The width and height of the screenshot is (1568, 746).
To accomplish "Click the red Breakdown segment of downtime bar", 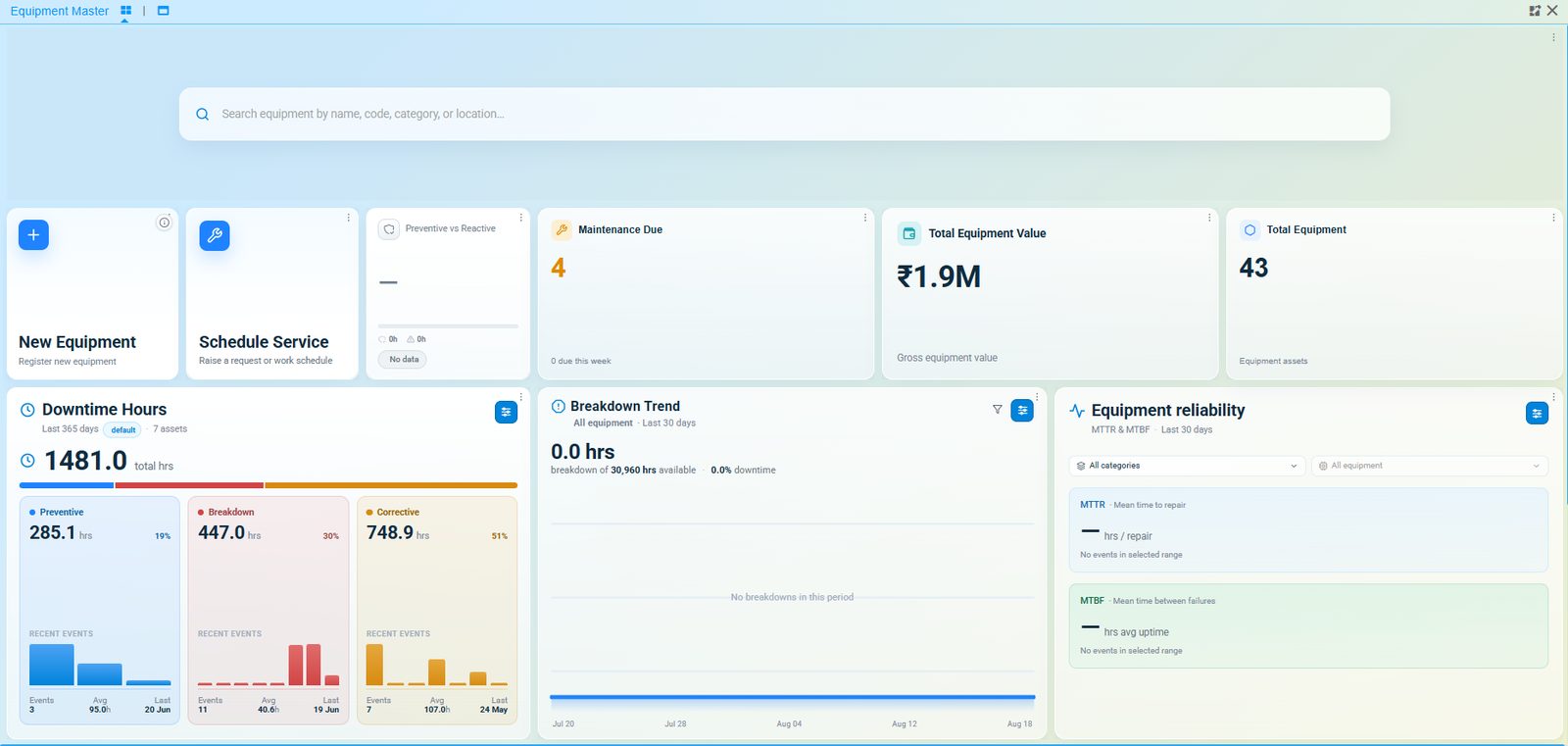I will point(189,485).
